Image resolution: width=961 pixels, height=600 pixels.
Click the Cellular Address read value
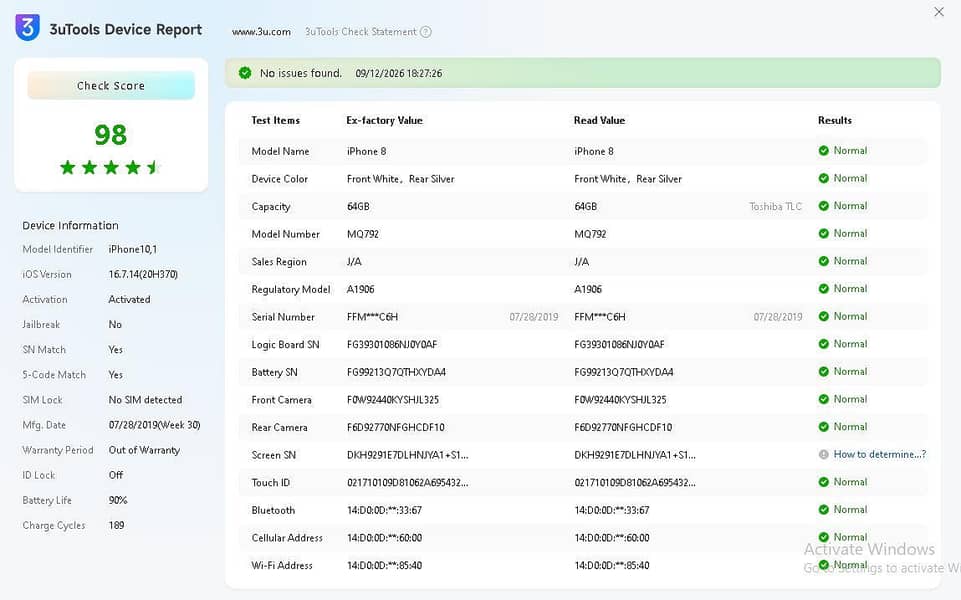point(612,537)
